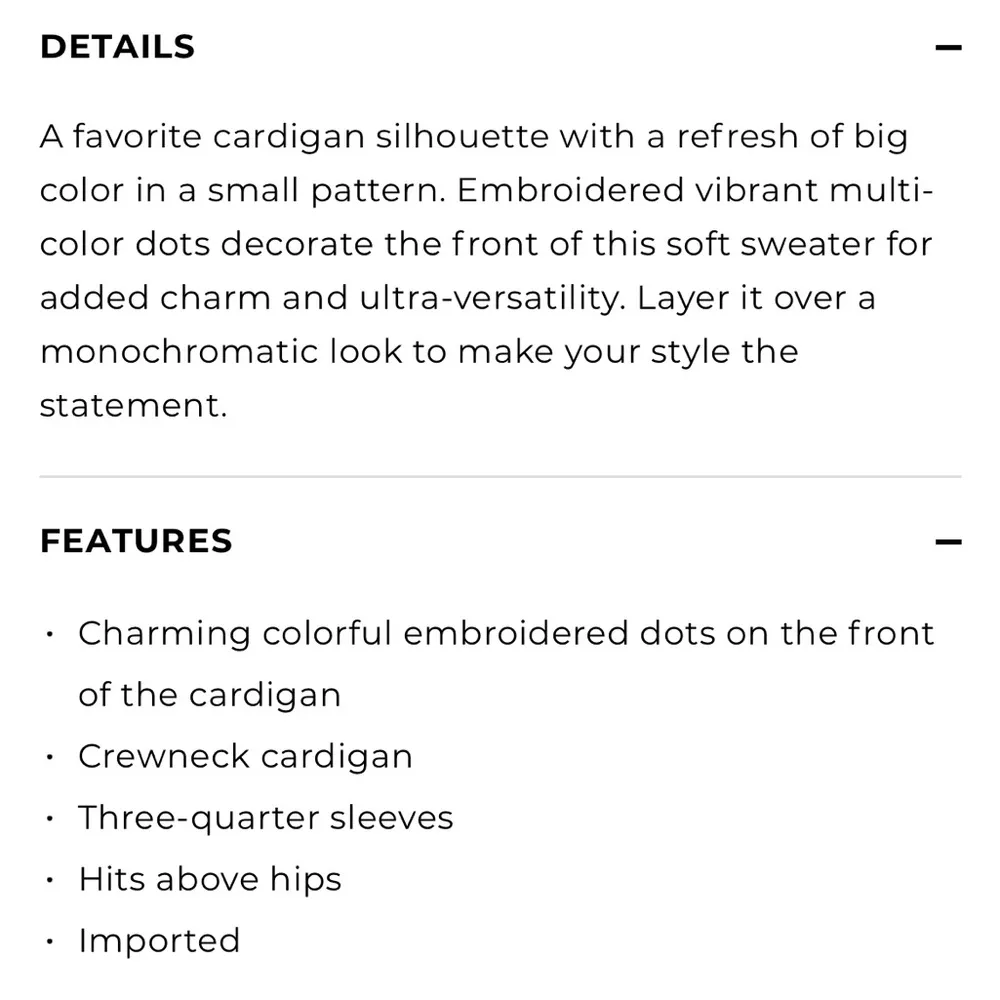Click the bullet point before "Imported"
The image size is (1000, 1000).
[x=49, y=942]
